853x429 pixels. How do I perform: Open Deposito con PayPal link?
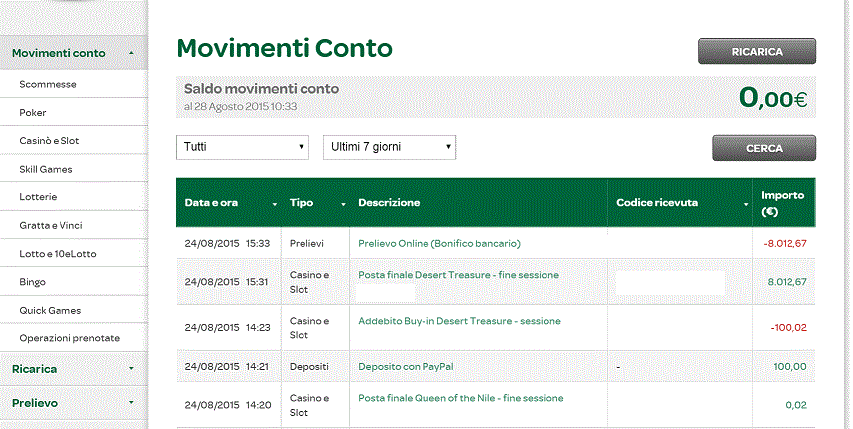405,367
